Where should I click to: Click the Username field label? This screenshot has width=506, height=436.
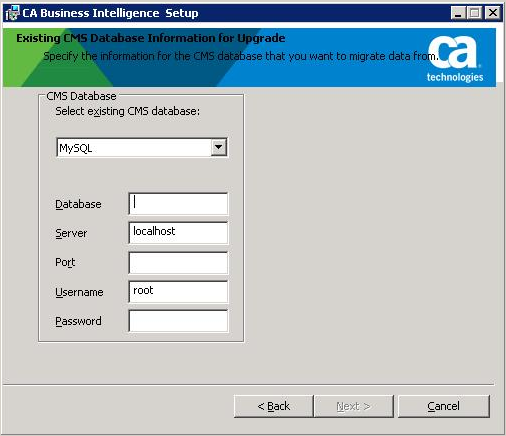[x=79, y=292]
